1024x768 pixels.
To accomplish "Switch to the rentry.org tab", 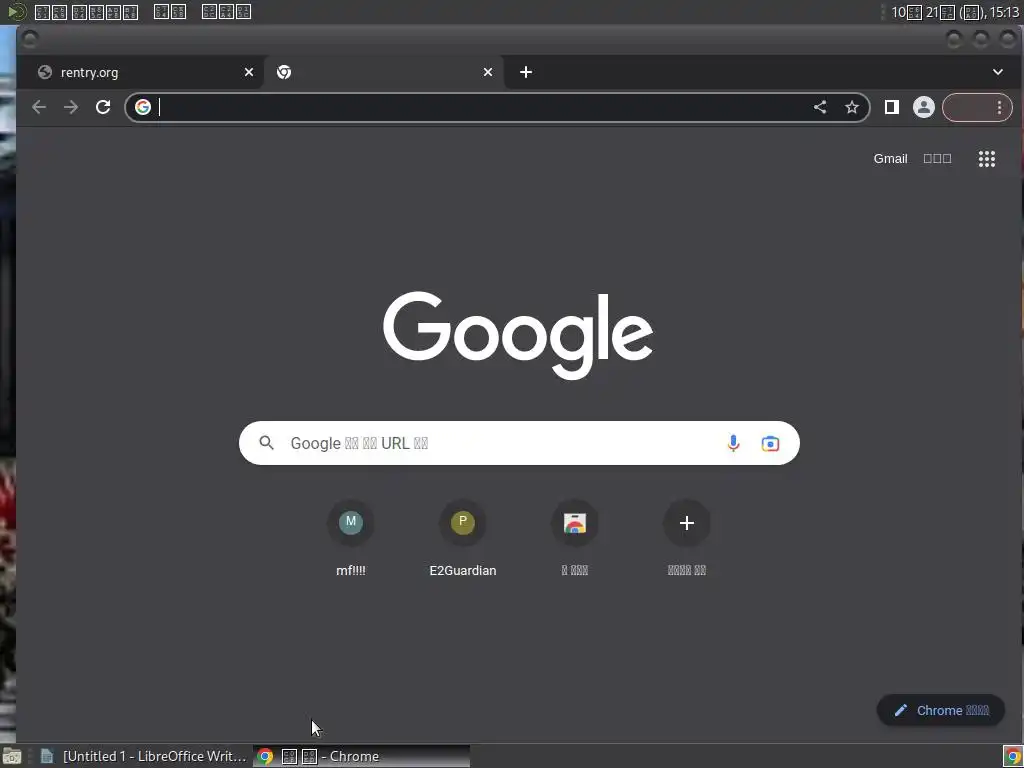I will pos(140,72).
